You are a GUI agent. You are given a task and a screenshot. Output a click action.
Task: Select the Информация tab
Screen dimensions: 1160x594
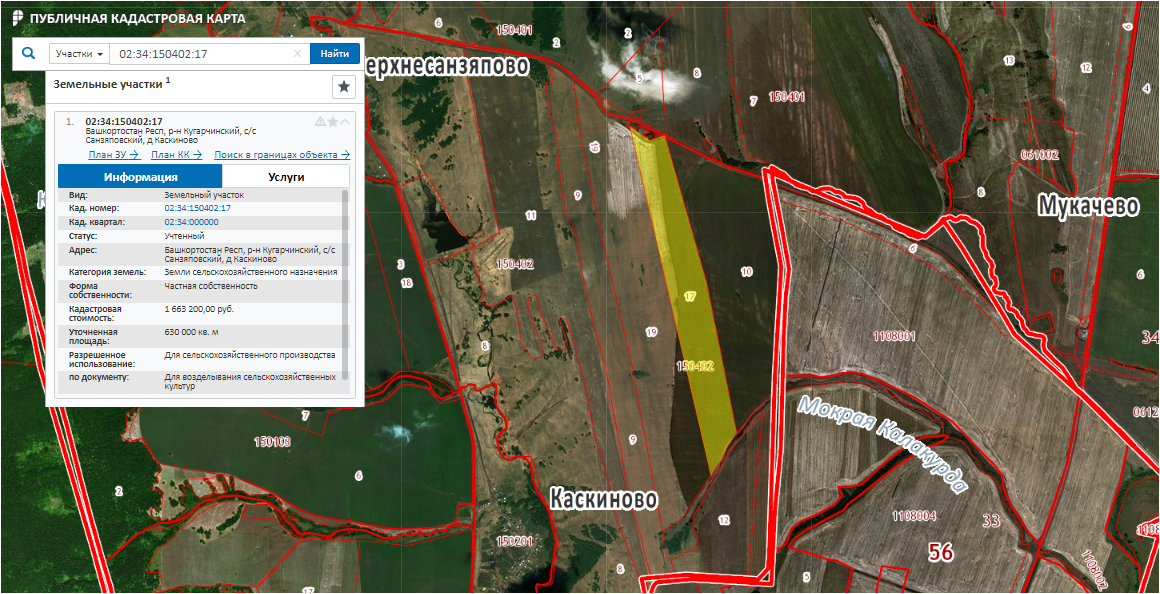point(140,176)
